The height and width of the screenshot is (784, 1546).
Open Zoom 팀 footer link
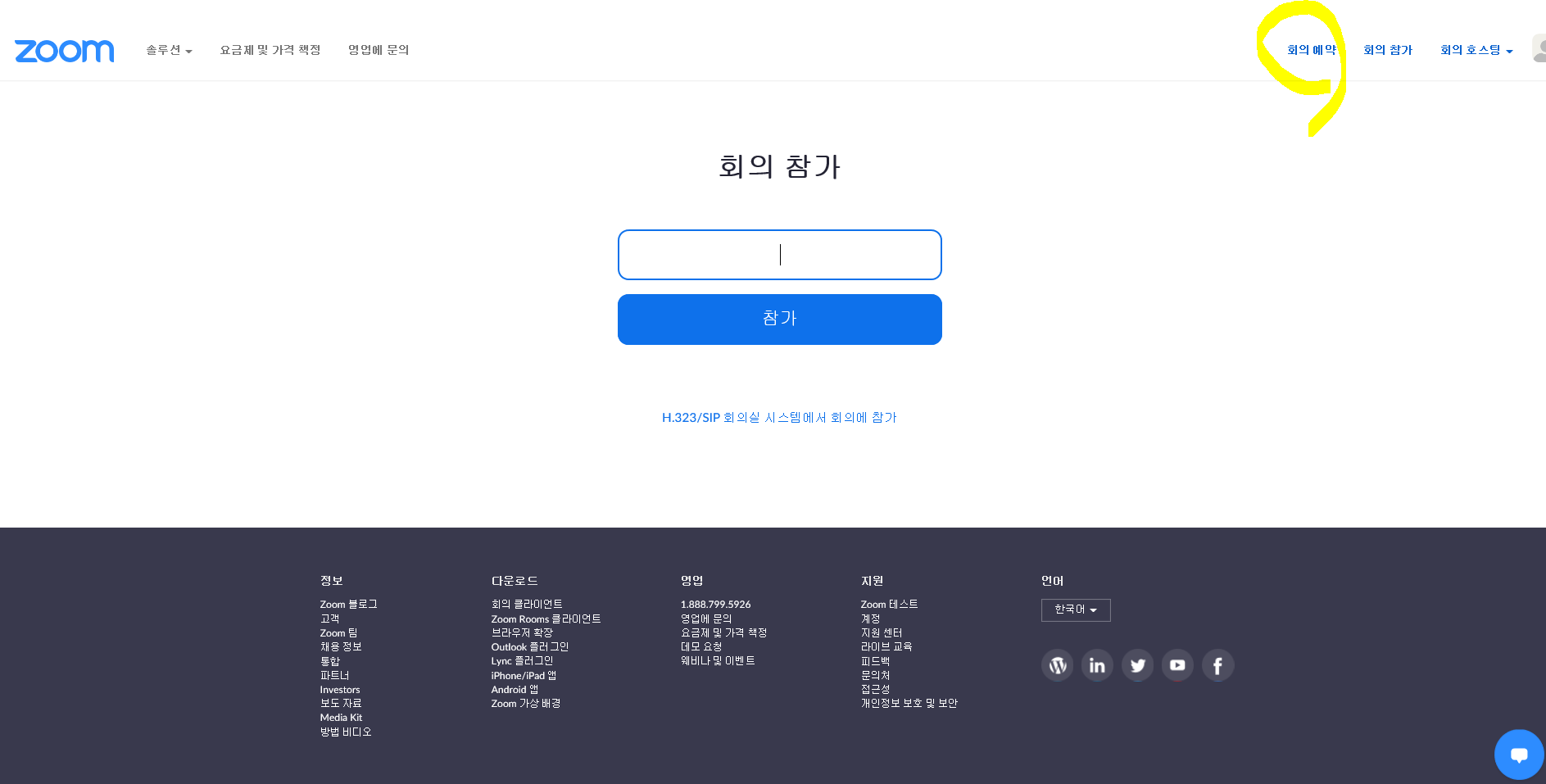pyautogui.click(x=338, y=632)
